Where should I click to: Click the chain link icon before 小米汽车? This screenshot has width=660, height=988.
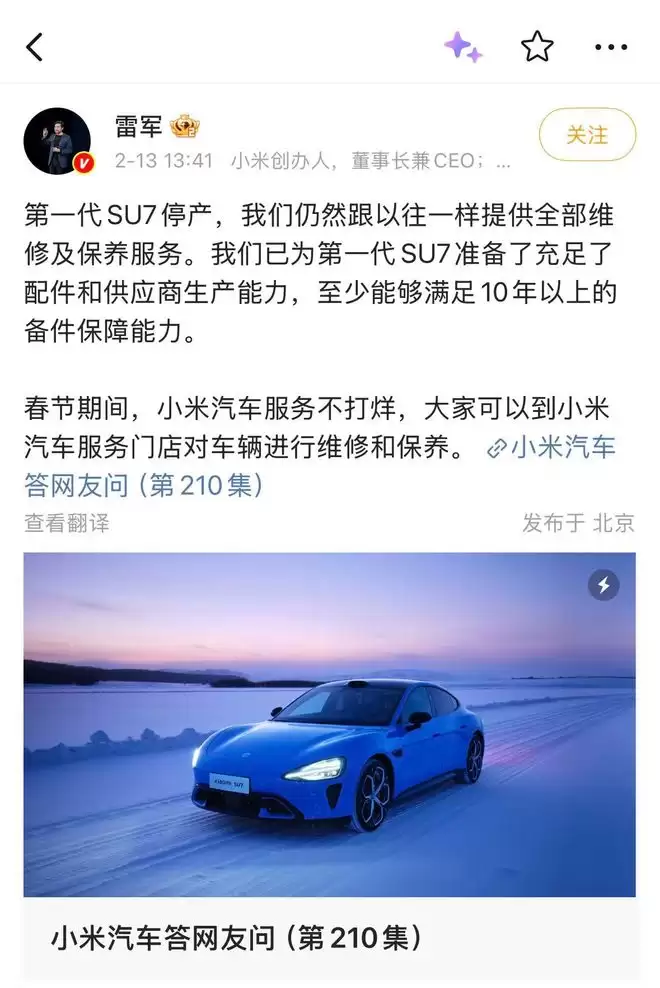point(497,448)
